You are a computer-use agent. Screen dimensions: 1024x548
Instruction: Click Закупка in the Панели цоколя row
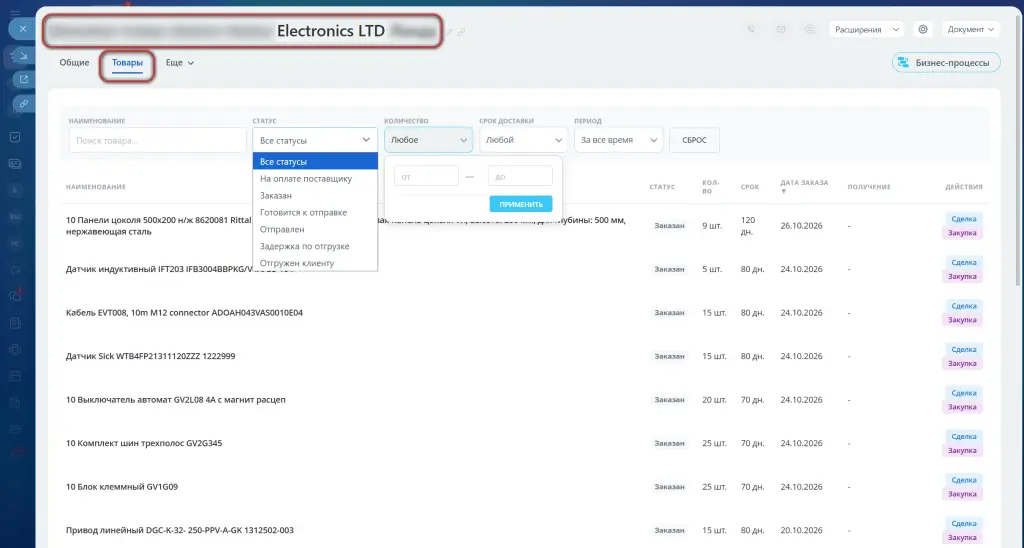pos(962,233)
